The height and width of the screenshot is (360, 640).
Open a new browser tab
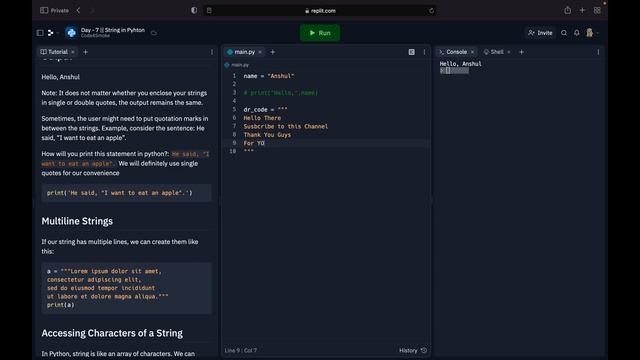[x=582, y=10]
